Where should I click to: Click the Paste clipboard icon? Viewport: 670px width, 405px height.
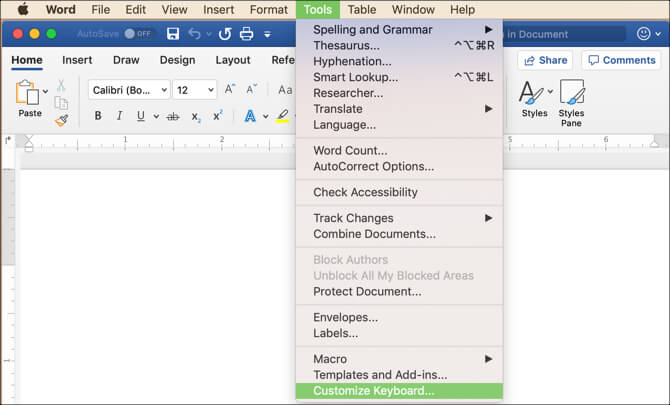click(x=27, y=92)
